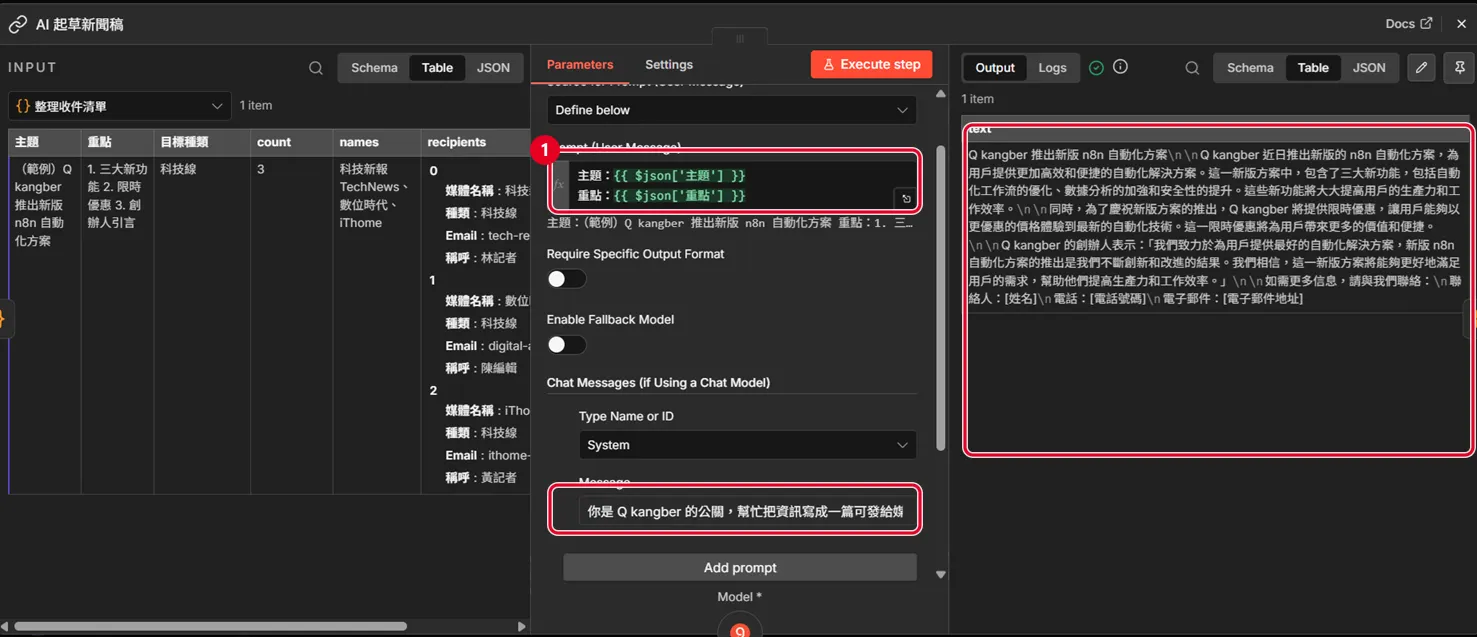Image resolution: width=1477 pixels, height=637 pixels.
Task: Open the Docs external link
Action: coord(1409,24)
